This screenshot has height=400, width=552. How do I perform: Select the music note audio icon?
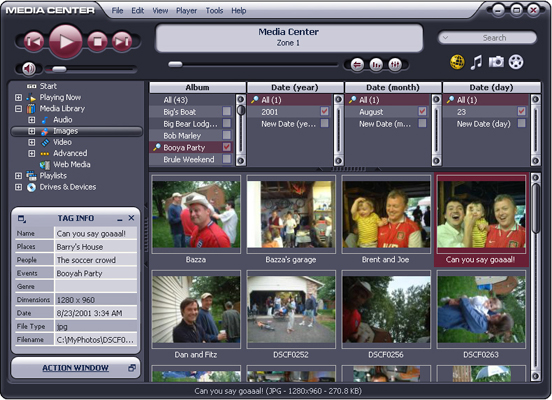pos(476,62)
